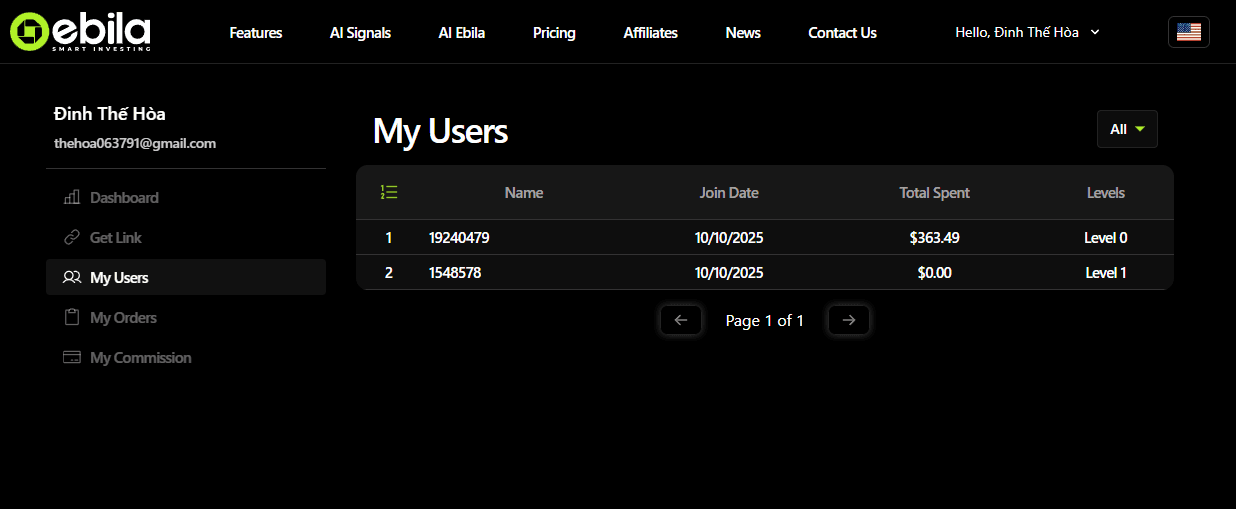Select user row 19240479
This screenshot has width=1236, height=509.
click(459, 238)
